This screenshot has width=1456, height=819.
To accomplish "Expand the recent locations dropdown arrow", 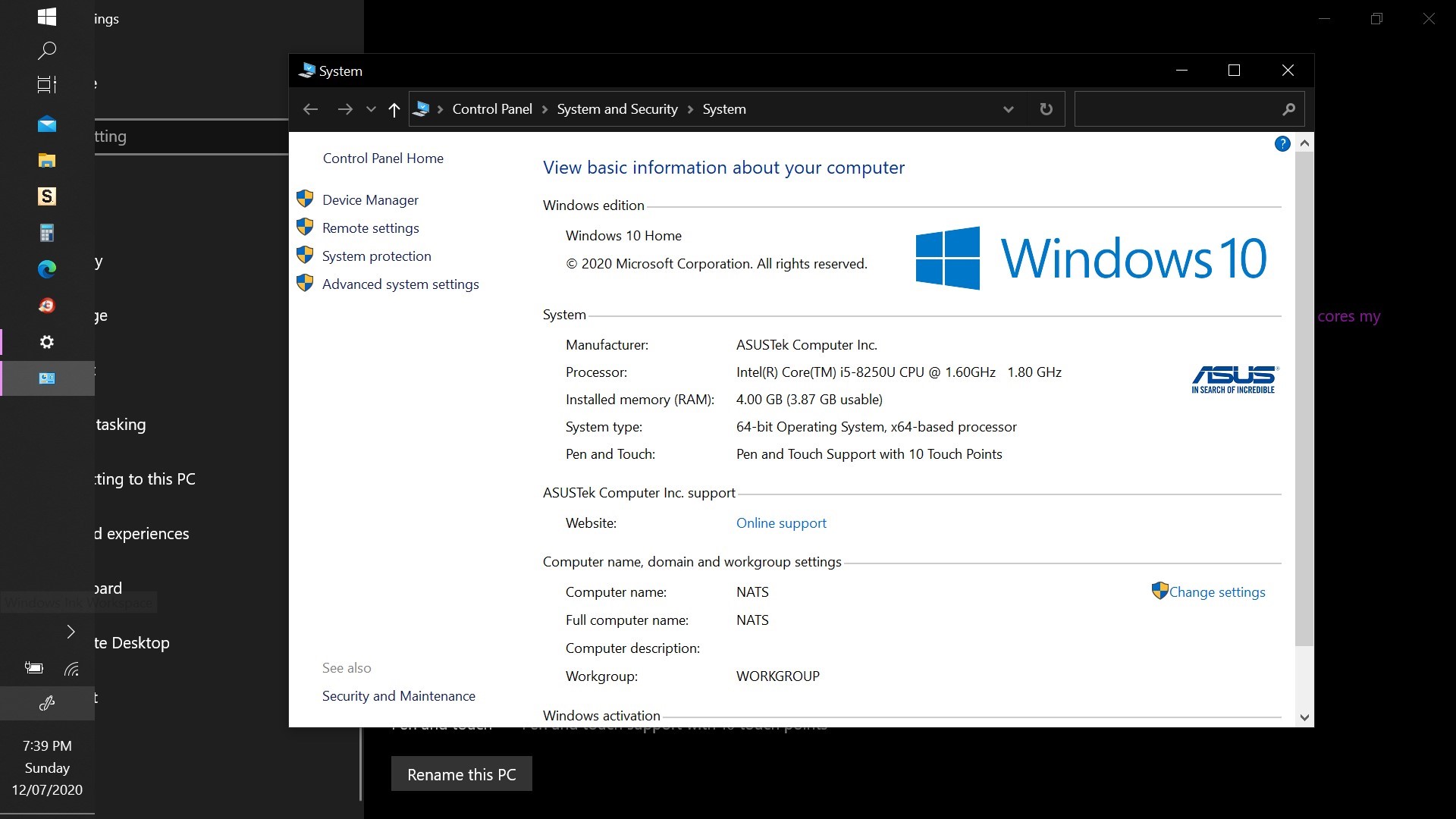I will click(x=371, y=109).
